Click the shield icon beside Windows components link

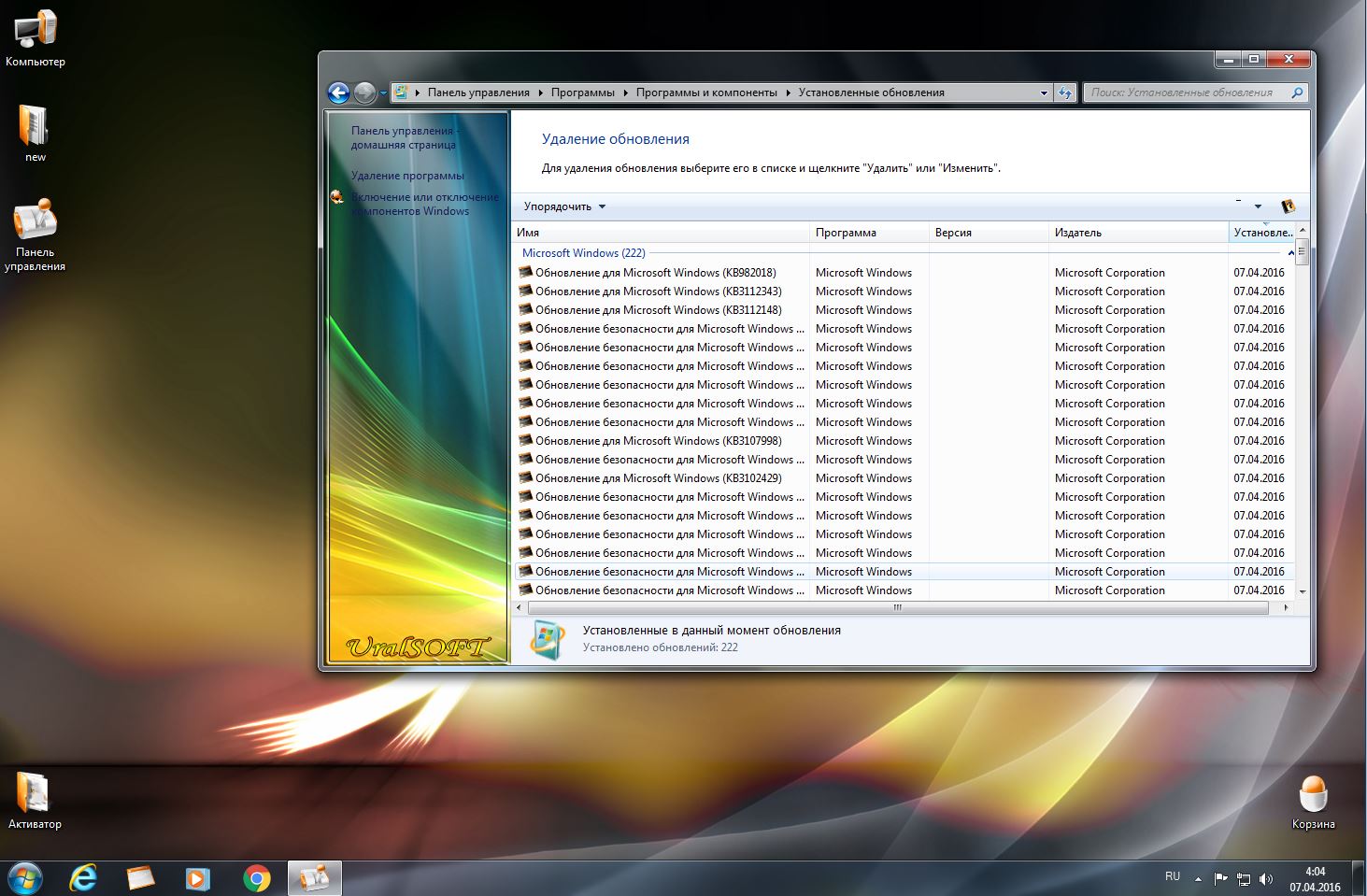pos(337,197)
